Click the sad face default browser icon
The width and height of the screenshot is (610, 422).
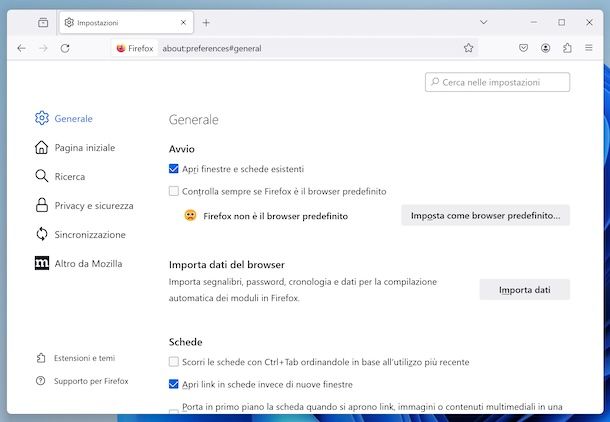click(x=190, y=215)
